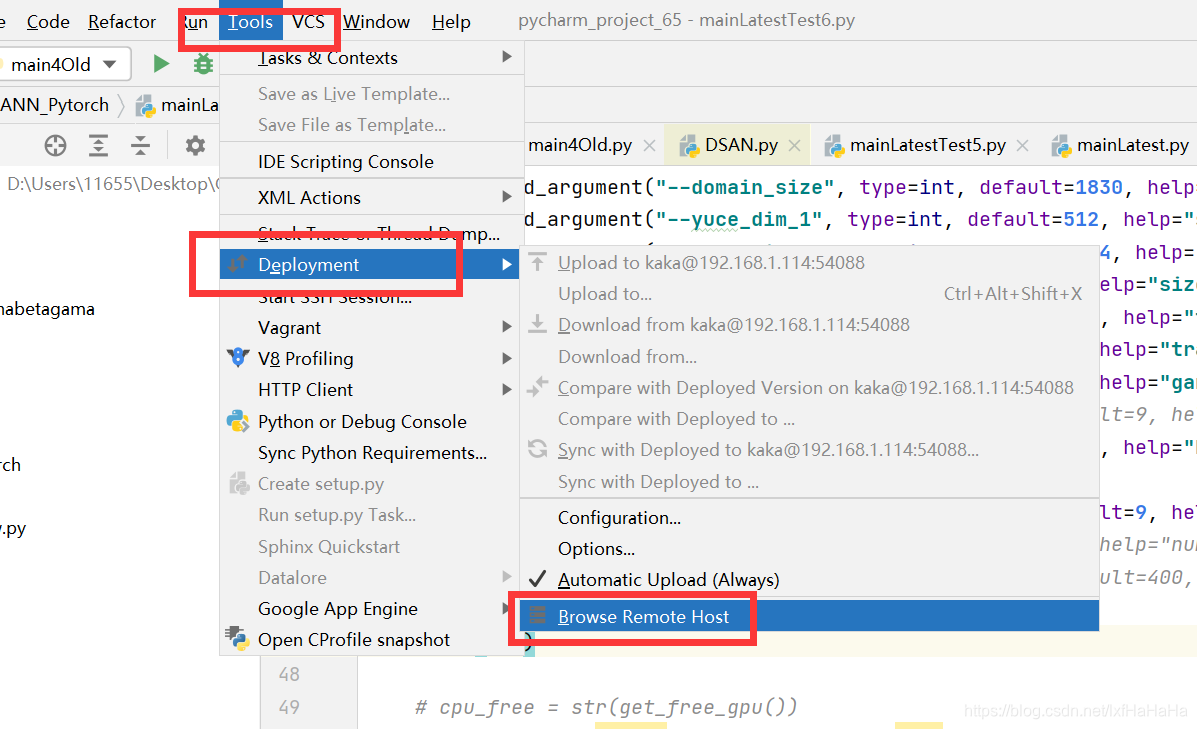Image resolution: width=1197 pixels, height=729 pixels.
Task: Click the Expand All icon in project panel
Action: [98, 145]
